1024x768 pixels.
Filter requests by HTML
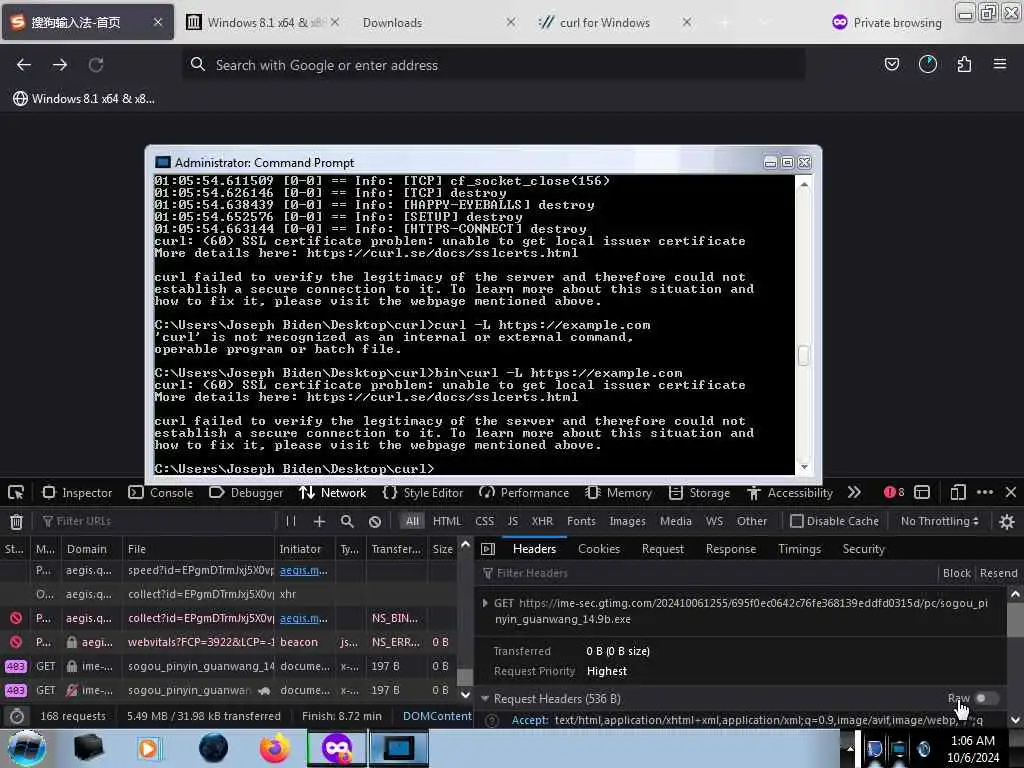pos(447,521)
